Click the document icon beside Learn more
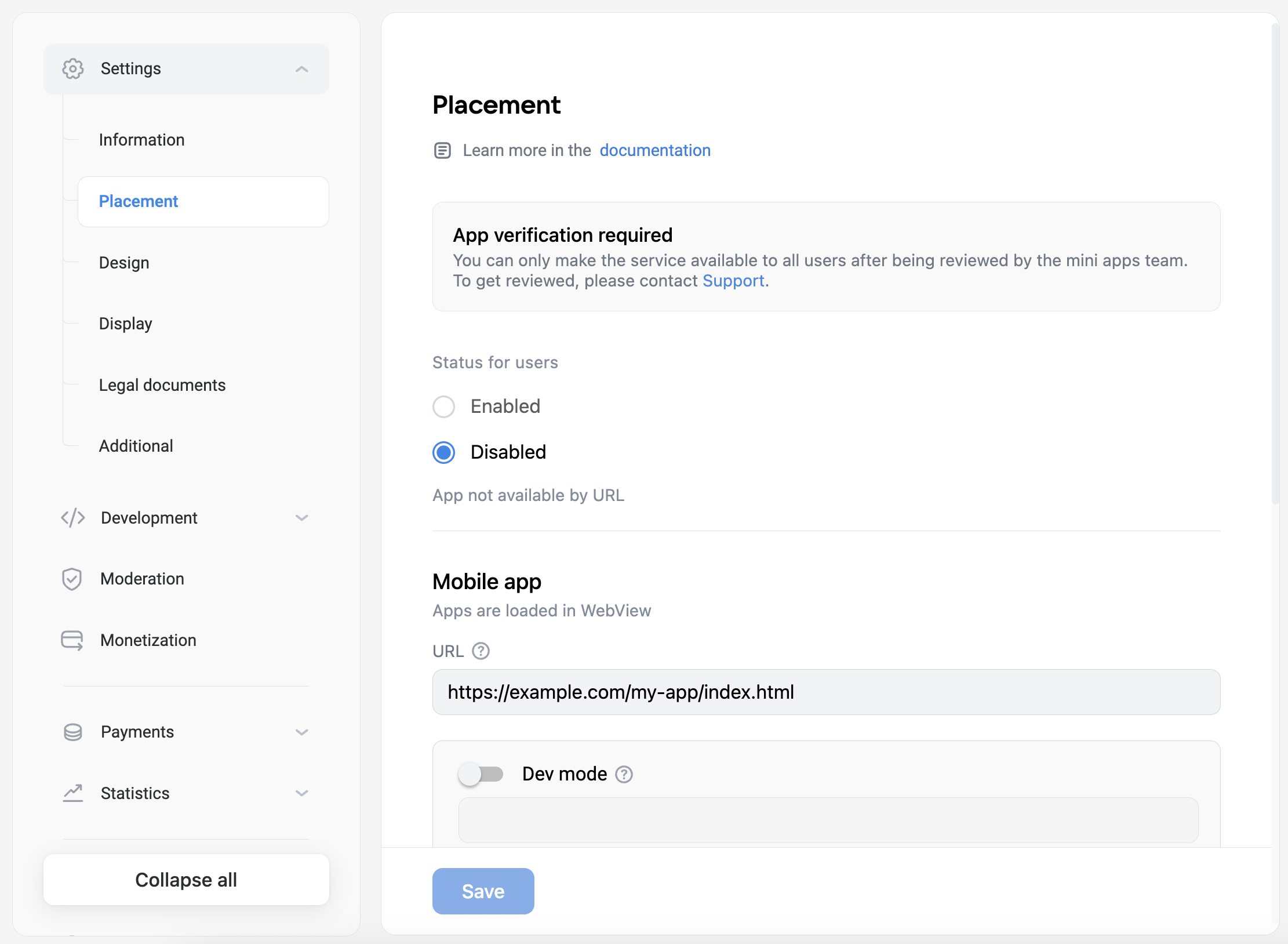1288x944 pixels. tap(442, 151)
